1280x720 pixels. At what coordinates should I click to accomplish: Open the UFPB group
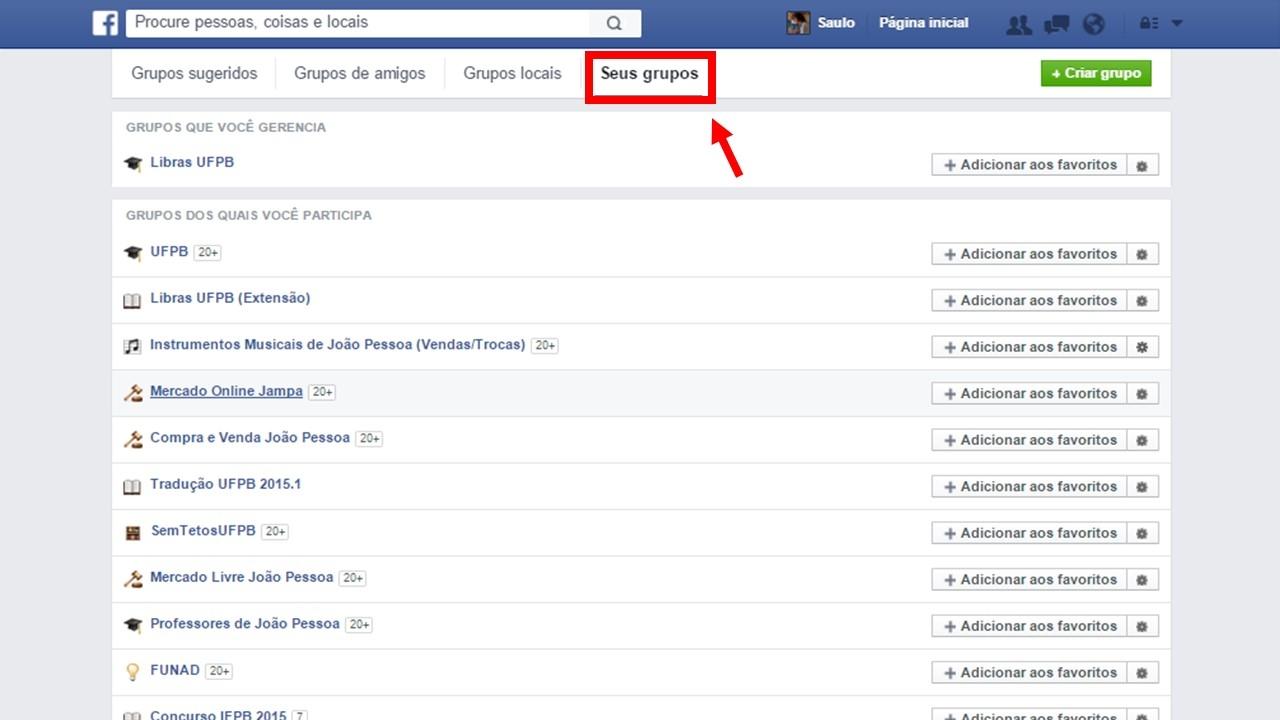pos(169,252)
